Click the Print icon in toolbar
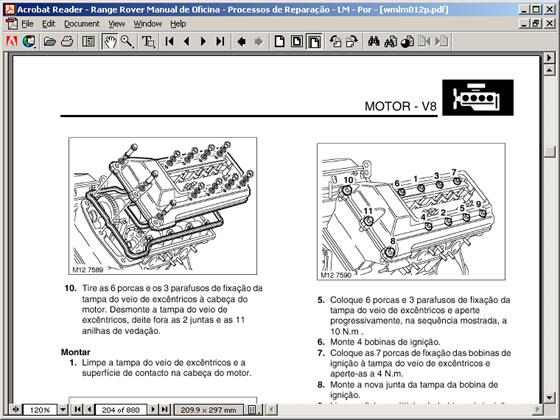This screenshot has height=420, width=560. pyautogui.click(x=67, y=42)
